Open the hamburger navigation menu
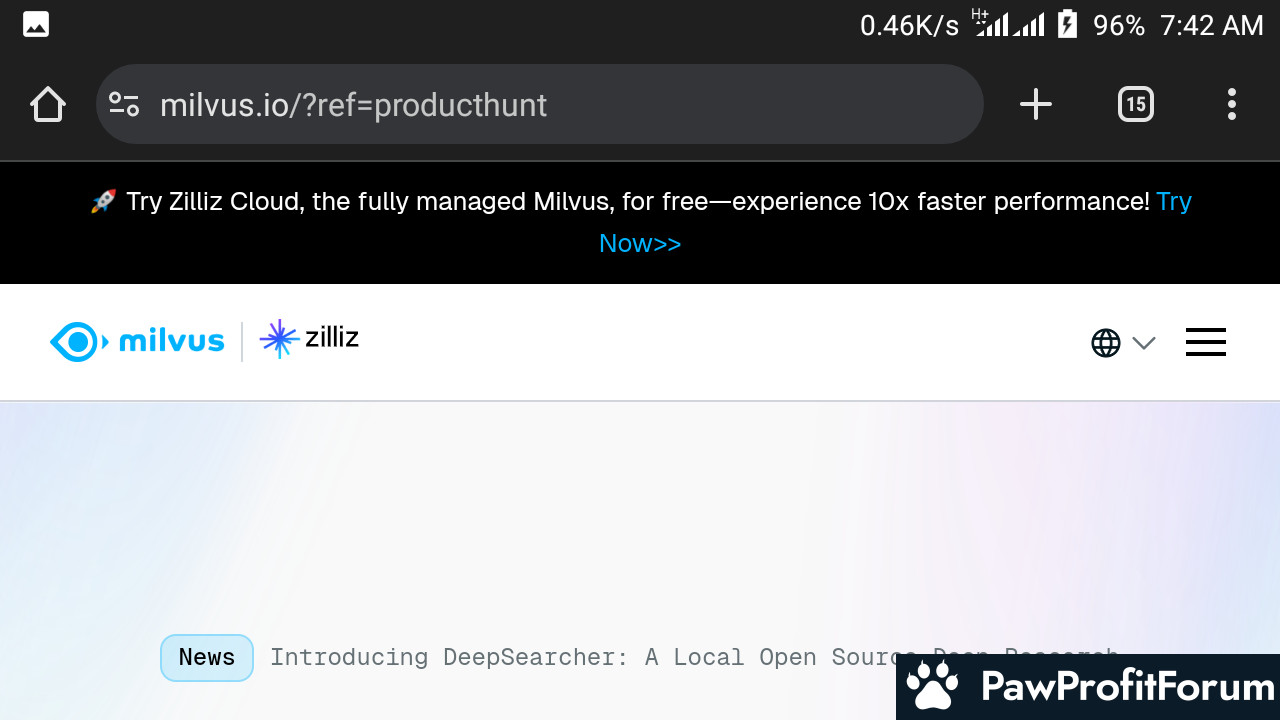 click(1205, 343)
